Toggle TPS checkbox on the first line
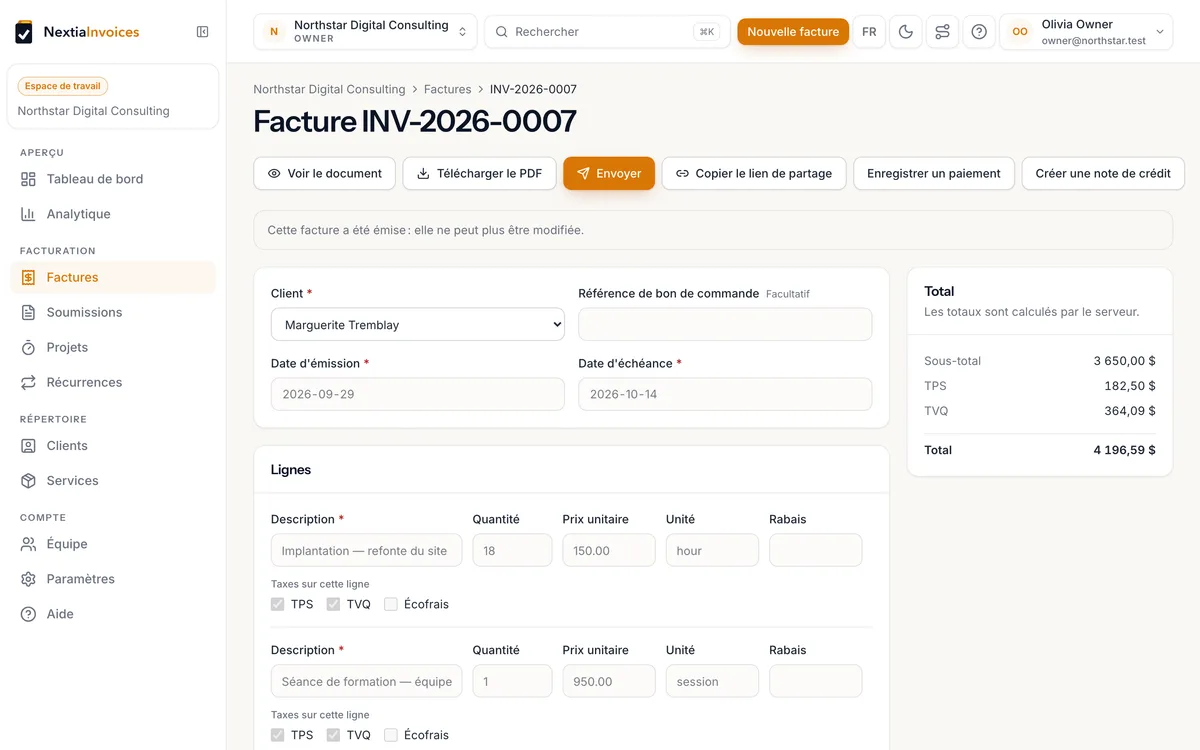 click(278, 604)
